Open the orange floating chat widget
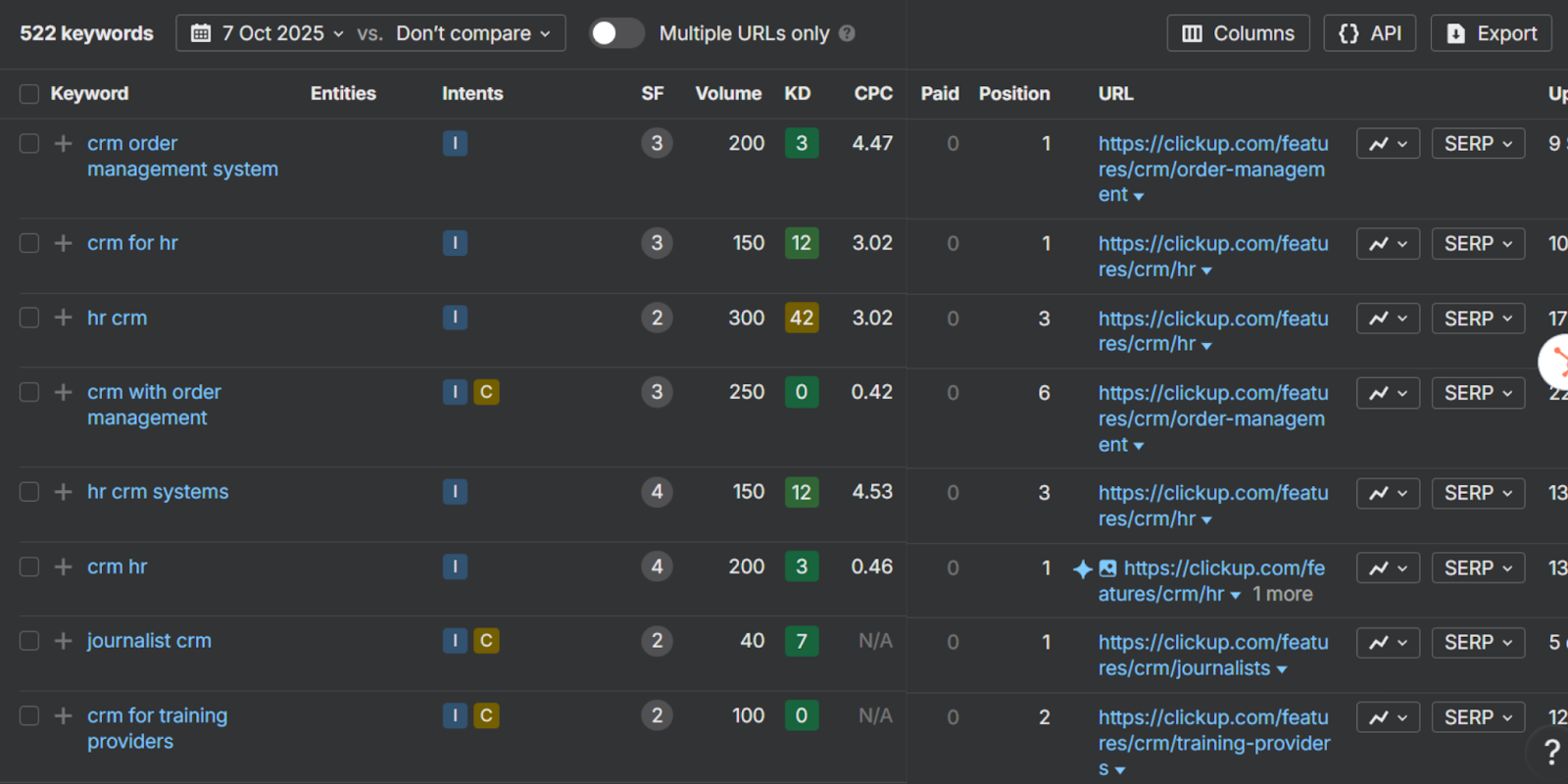The width and height of the screenshot is (1568, 784). click(1555, 363)
